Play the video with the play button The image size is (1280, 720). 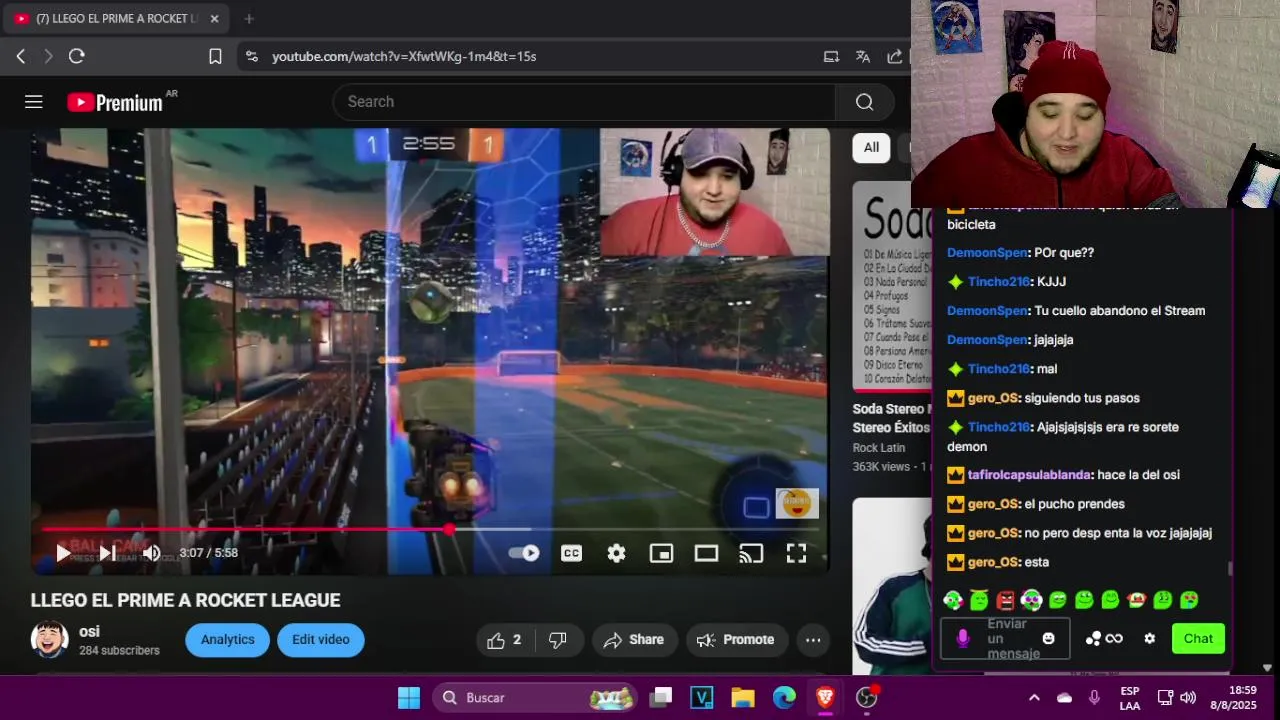[x=63, y=553]
